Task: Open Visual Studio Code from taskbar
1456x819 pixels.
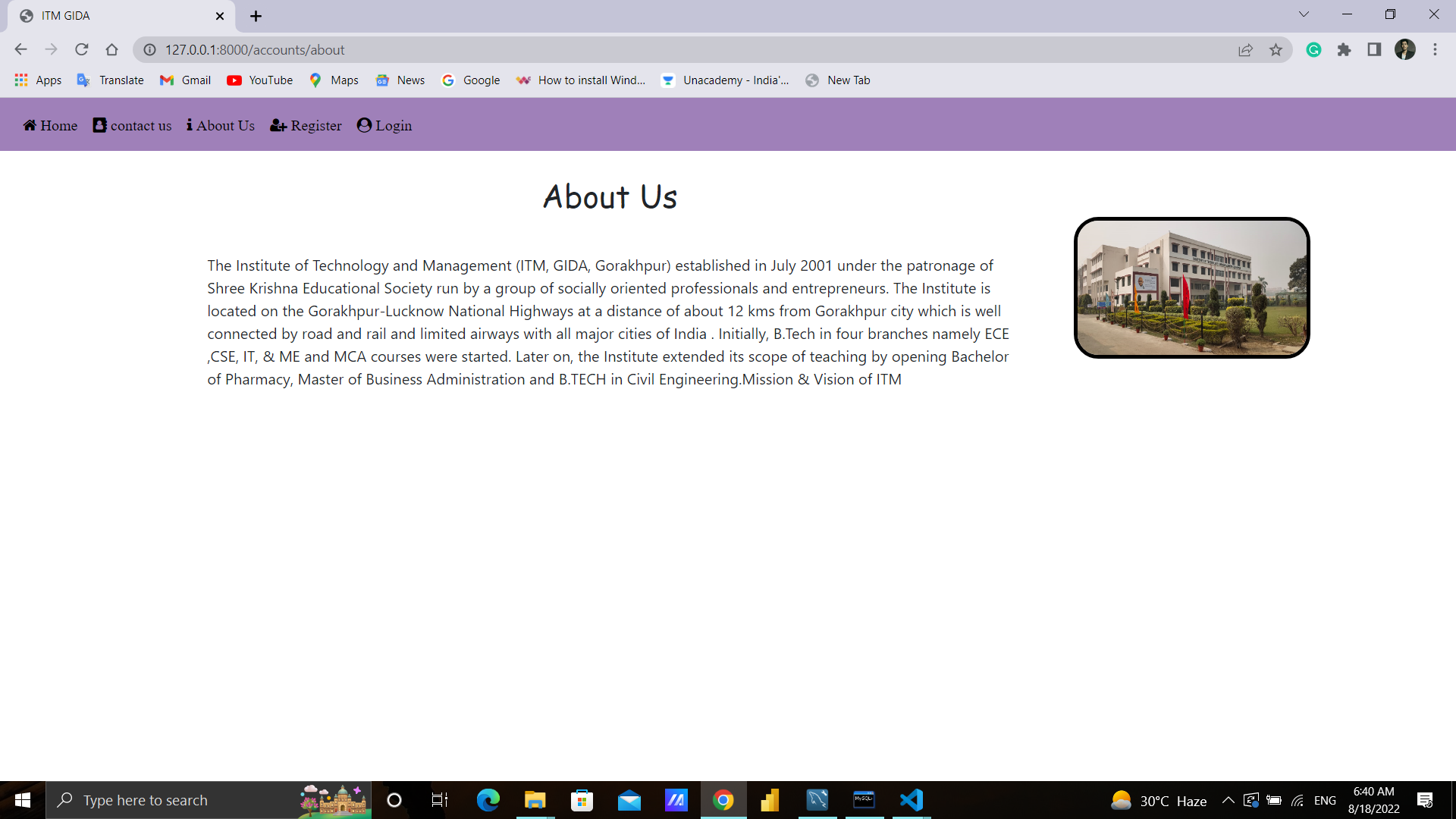Action: point(911,800)
